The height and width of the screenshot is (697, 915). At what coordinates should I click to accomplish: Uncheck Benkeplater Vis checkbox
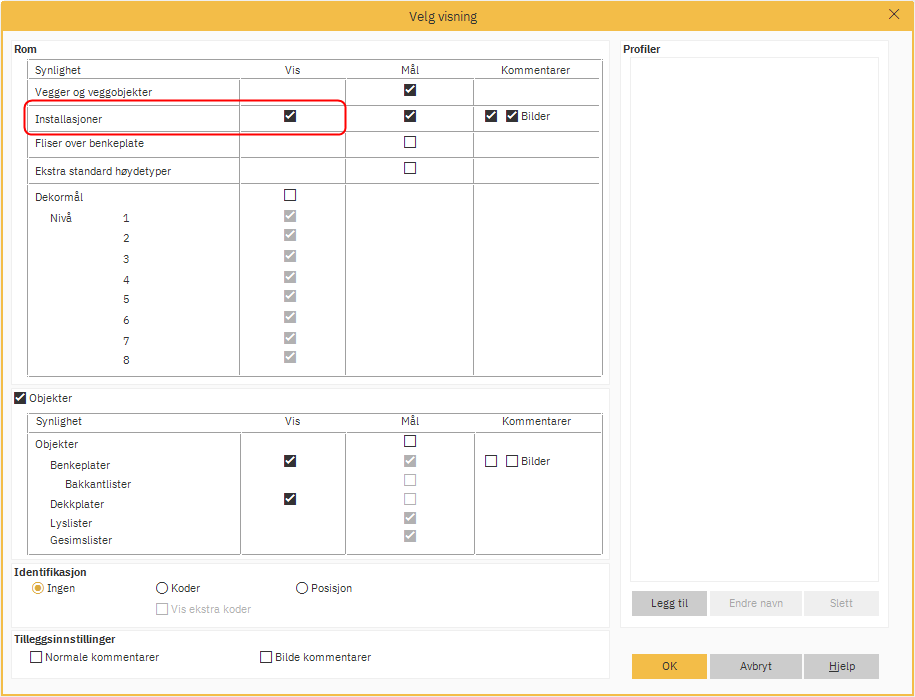pos(290,461)
